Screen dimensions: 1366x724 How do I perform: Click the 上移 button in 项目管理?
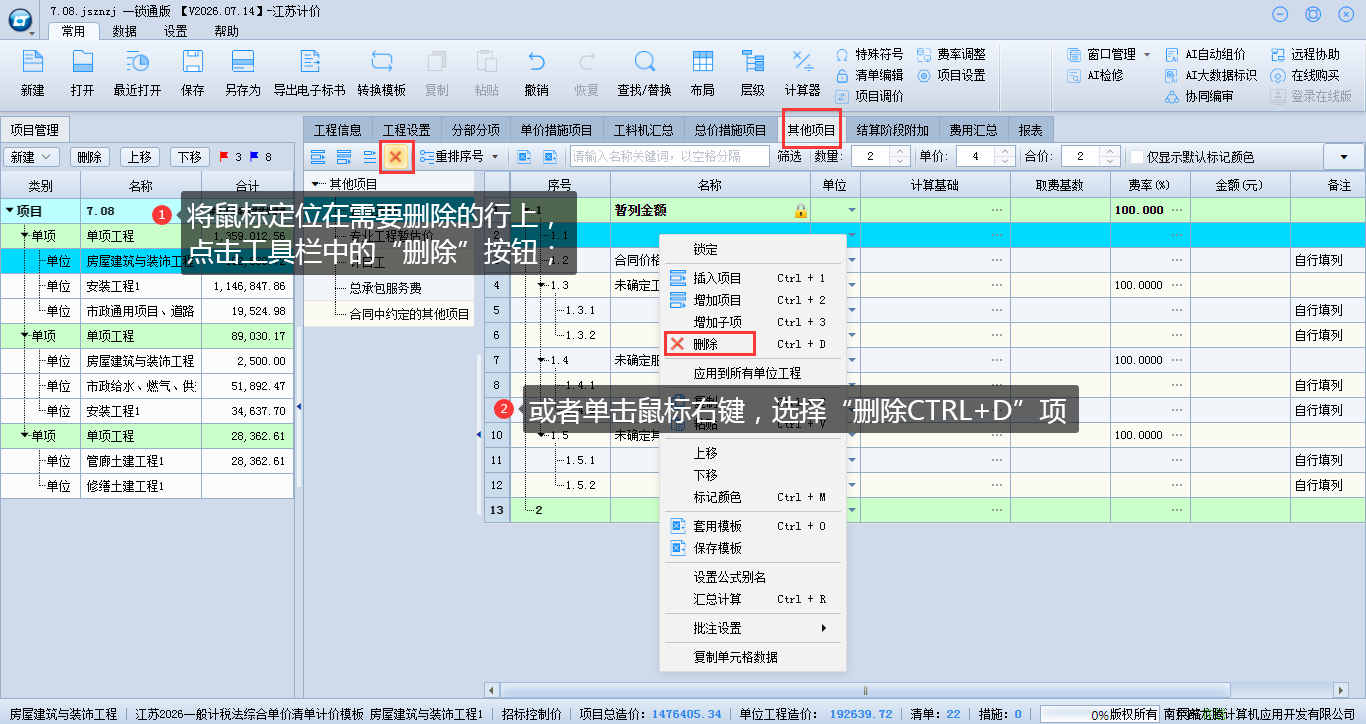pyautogui.click(x=140, y=157)
